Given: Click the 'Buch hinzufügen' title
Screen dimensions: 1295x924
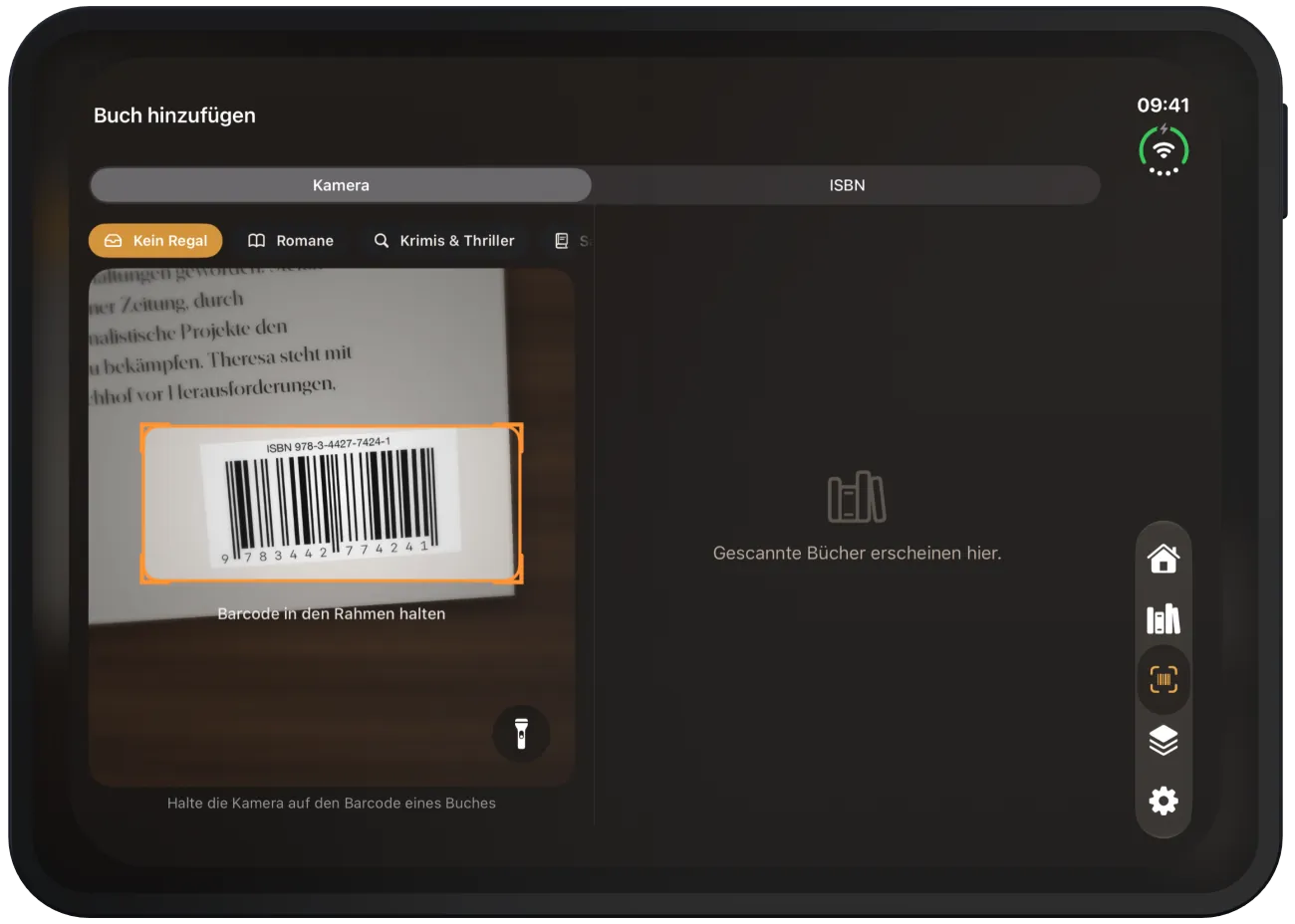Looking at the screenshot, I should click(x=174, y=115).
